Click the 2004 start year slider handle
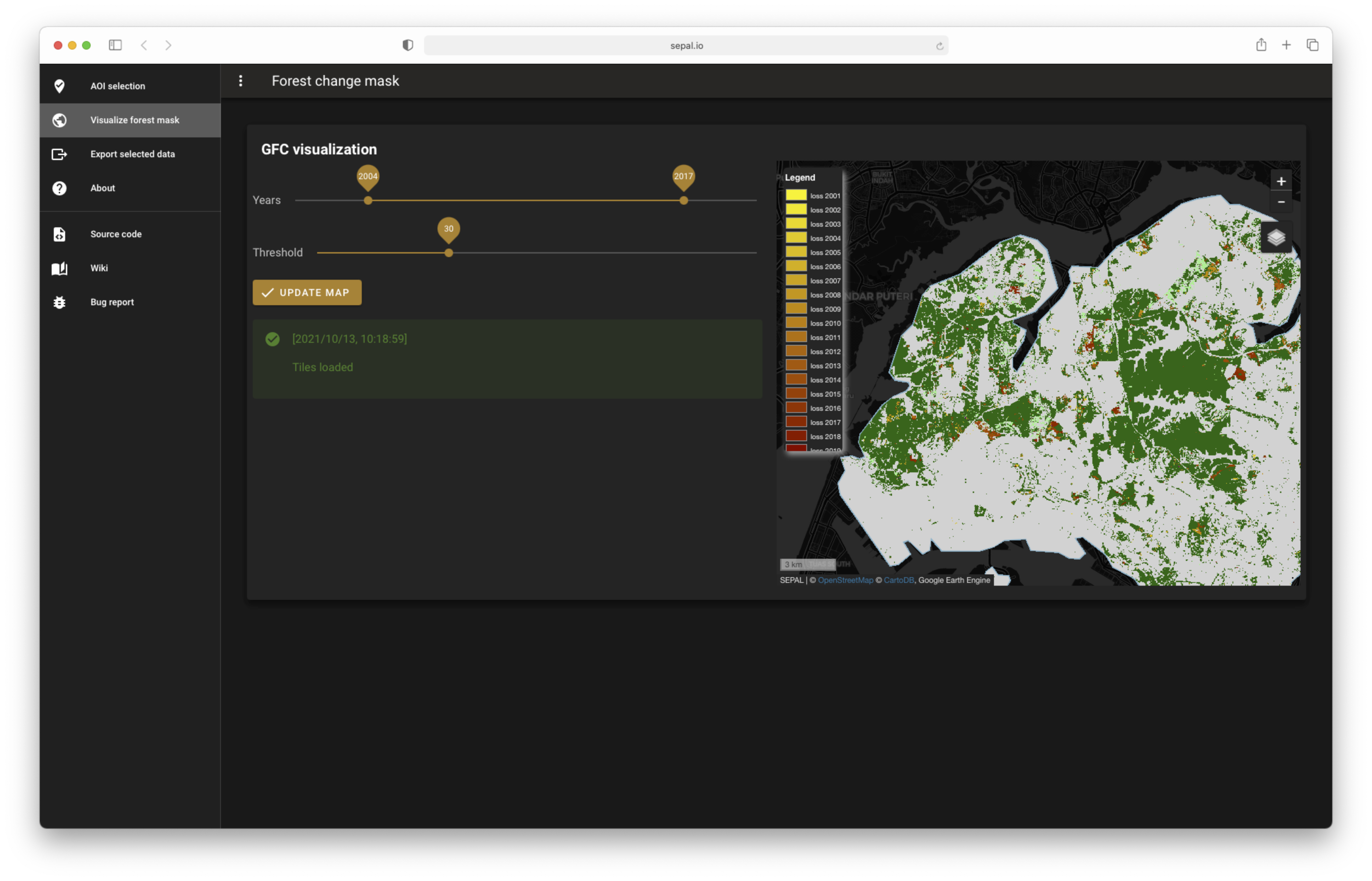 368,200
